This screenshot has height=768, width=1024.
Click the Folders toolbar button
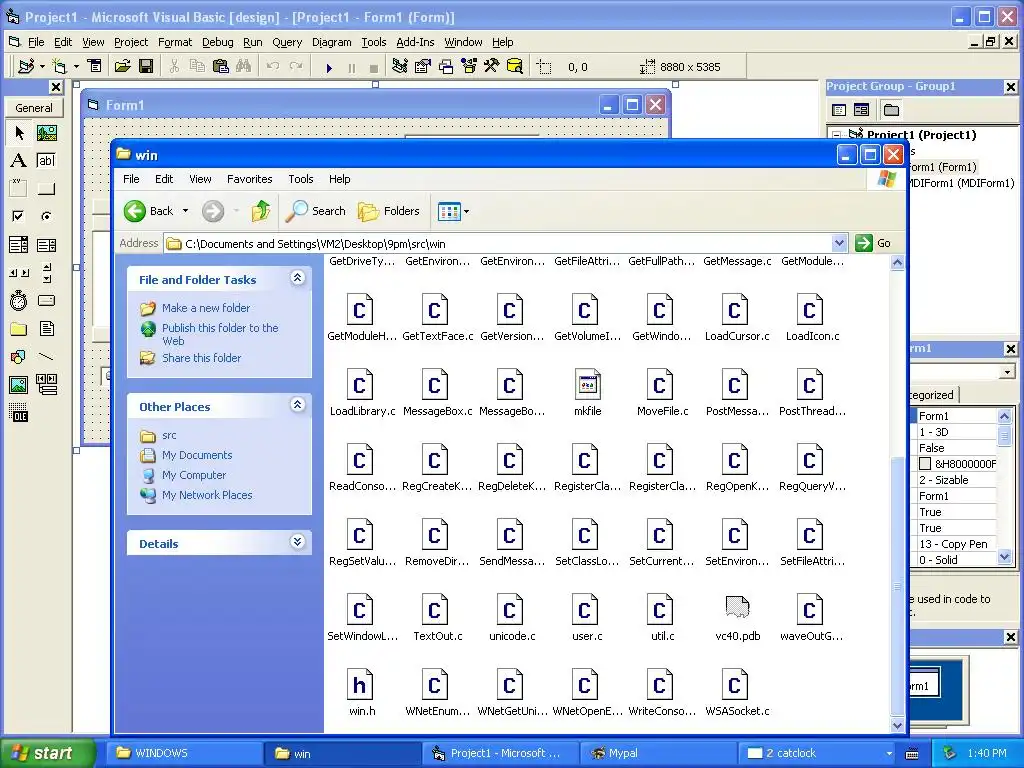(389, 211)
